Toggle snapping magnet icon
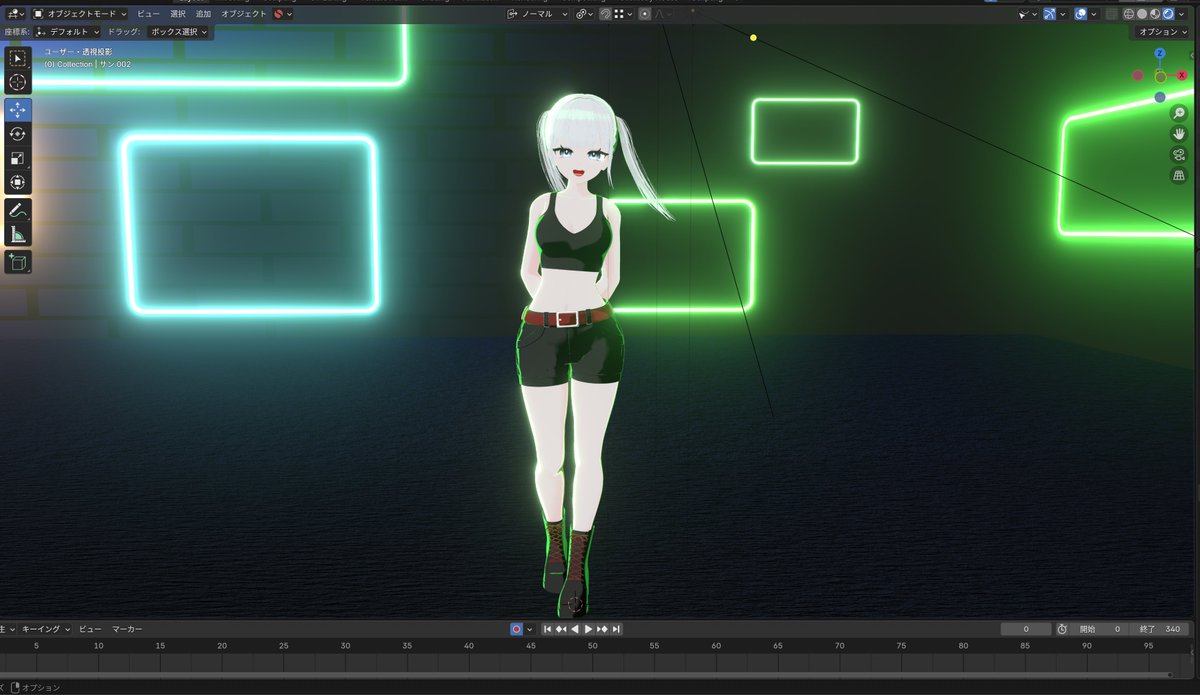Viewport: 1200px width, 695px height. pyautogui.click(x=606, y=14)
